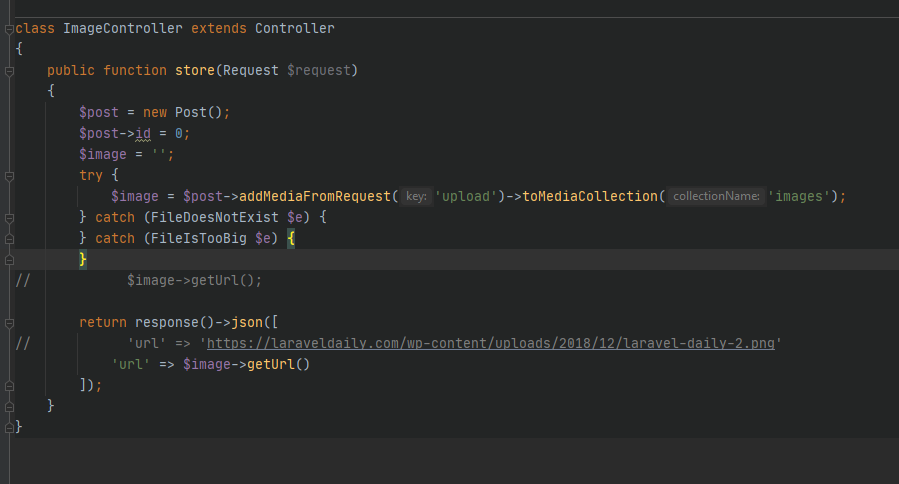Click the Controller parent class name
899x484 pixels.
coord(295,28)
